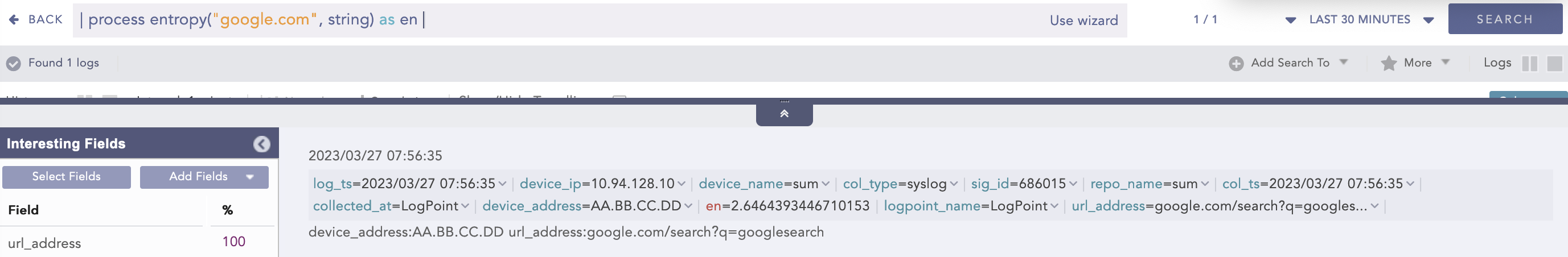This screenshot has height=257, width=1568.
Task: Click the double-chevron collapse handle
Action: click(x=784, y=114)
